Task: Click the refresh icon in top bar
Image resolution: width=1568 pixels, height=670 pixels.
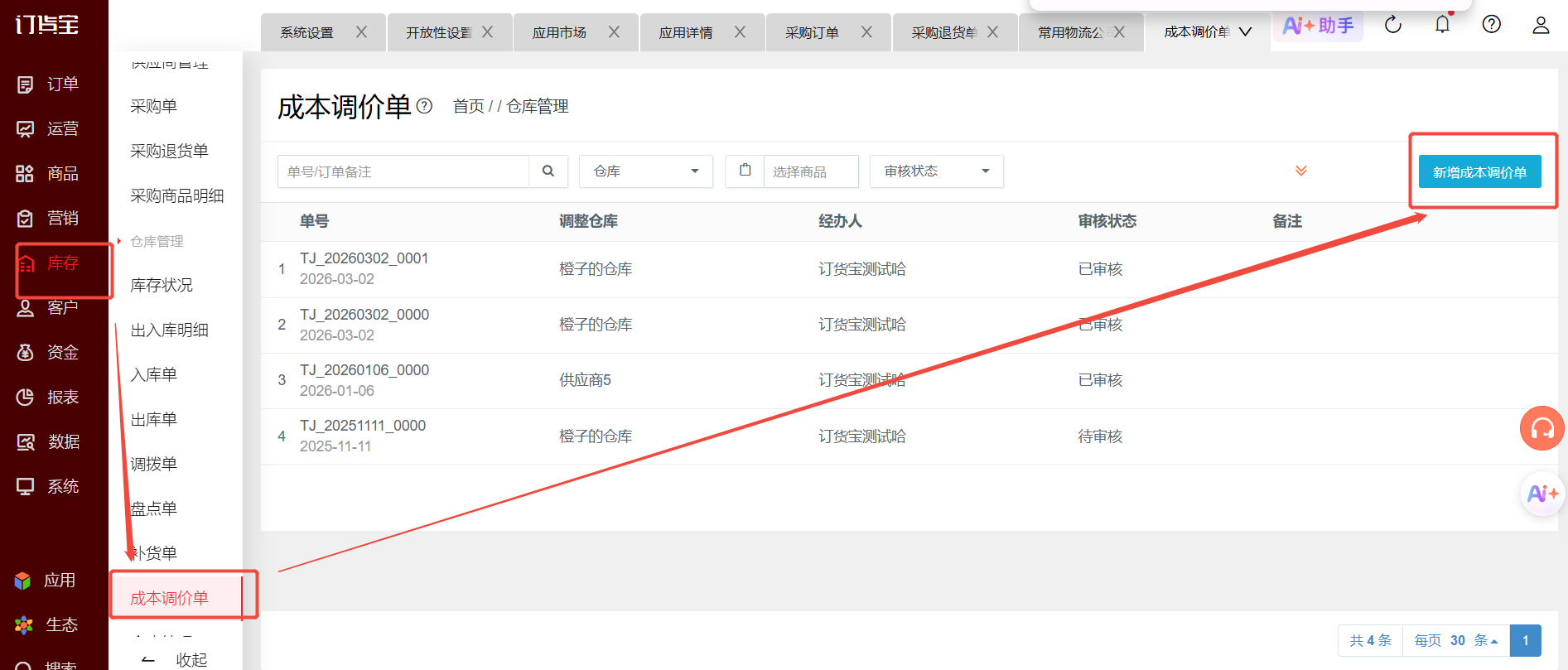Action: click(x=1393, y=25)
